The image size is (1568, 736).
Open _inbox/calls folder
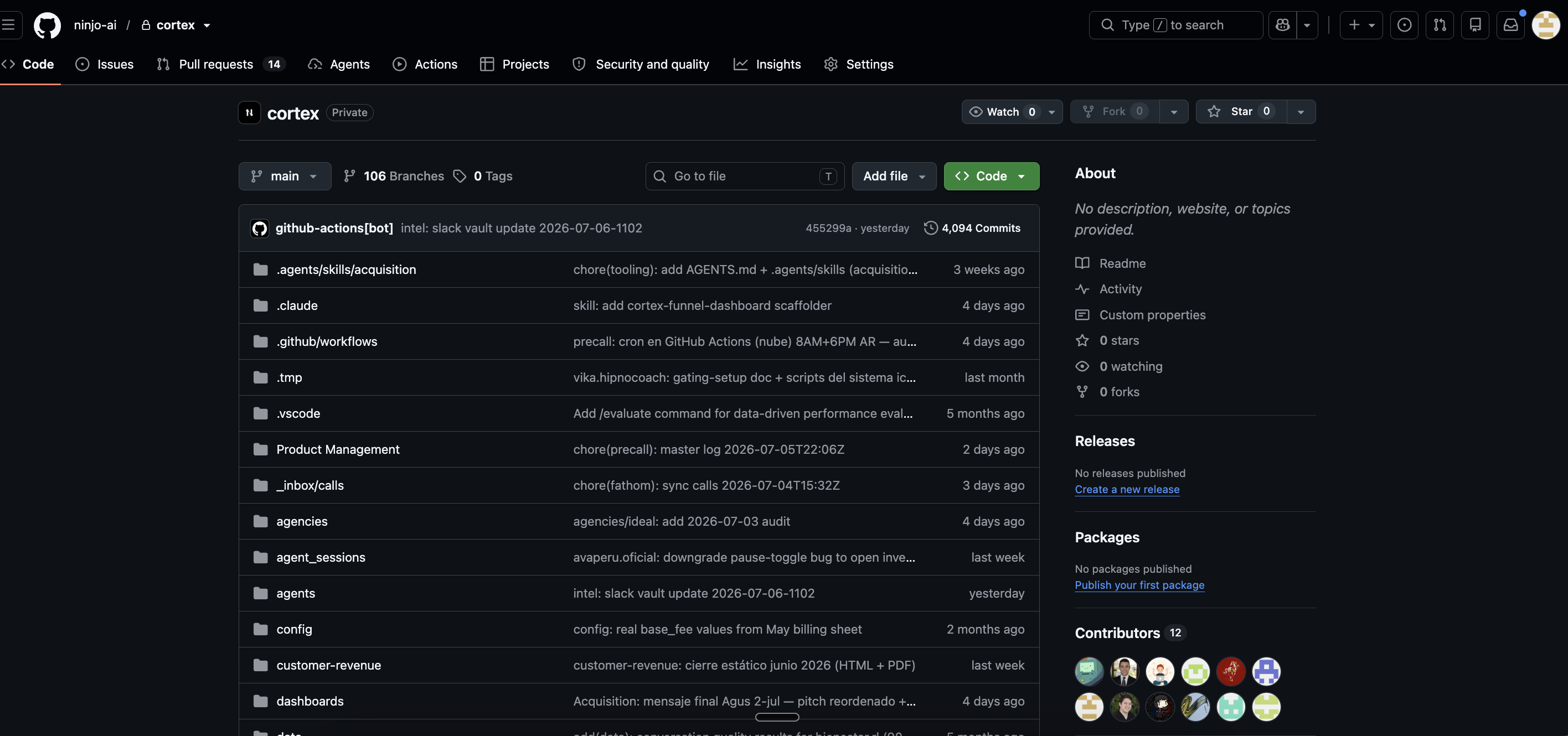310,485
